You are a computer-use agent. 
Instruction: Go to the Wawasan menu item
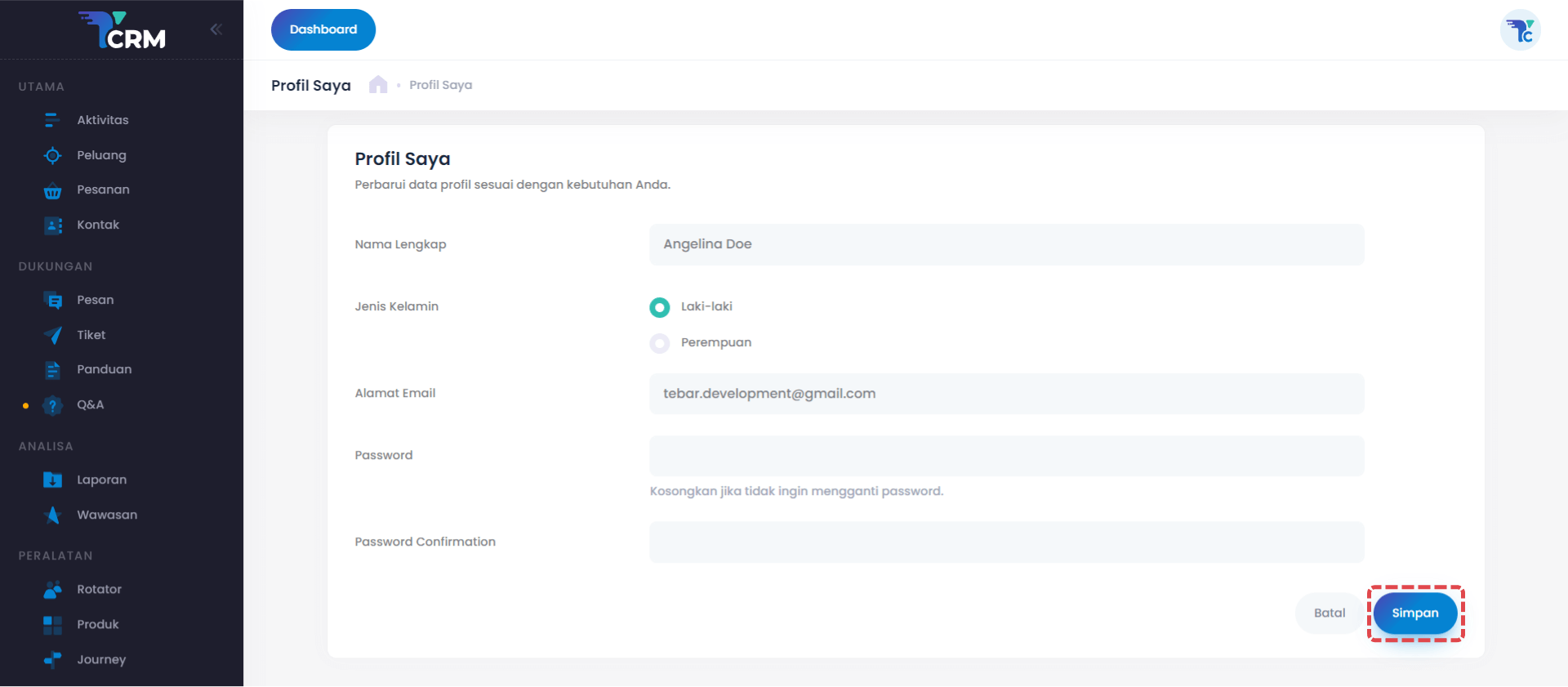pyautogui.click(x=106, y=515)
